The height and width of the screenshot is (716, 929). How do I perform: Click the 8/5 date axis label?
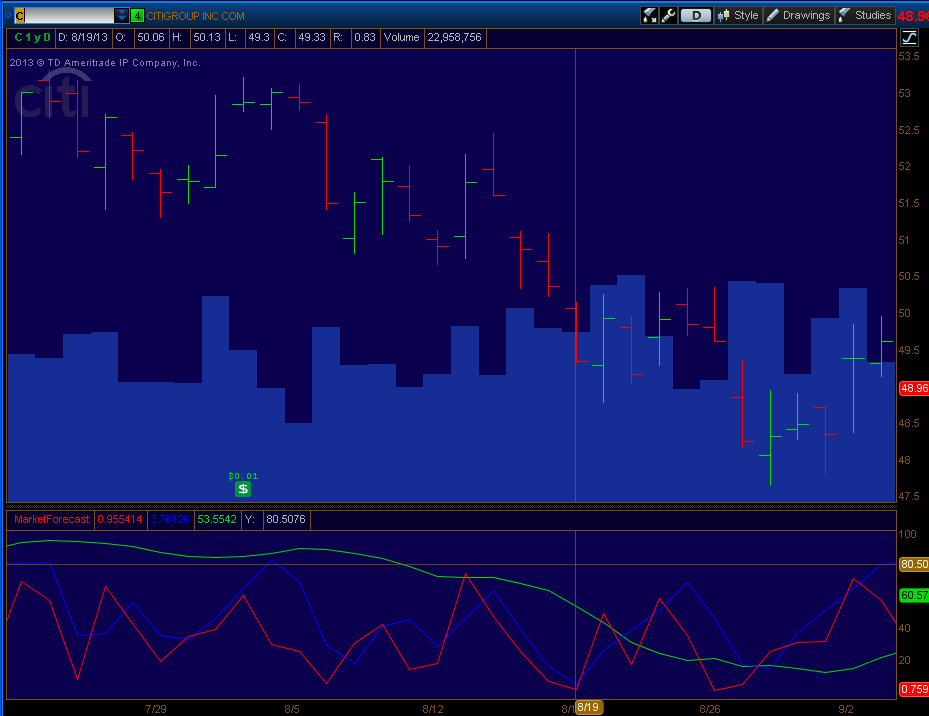coord(292,709)
